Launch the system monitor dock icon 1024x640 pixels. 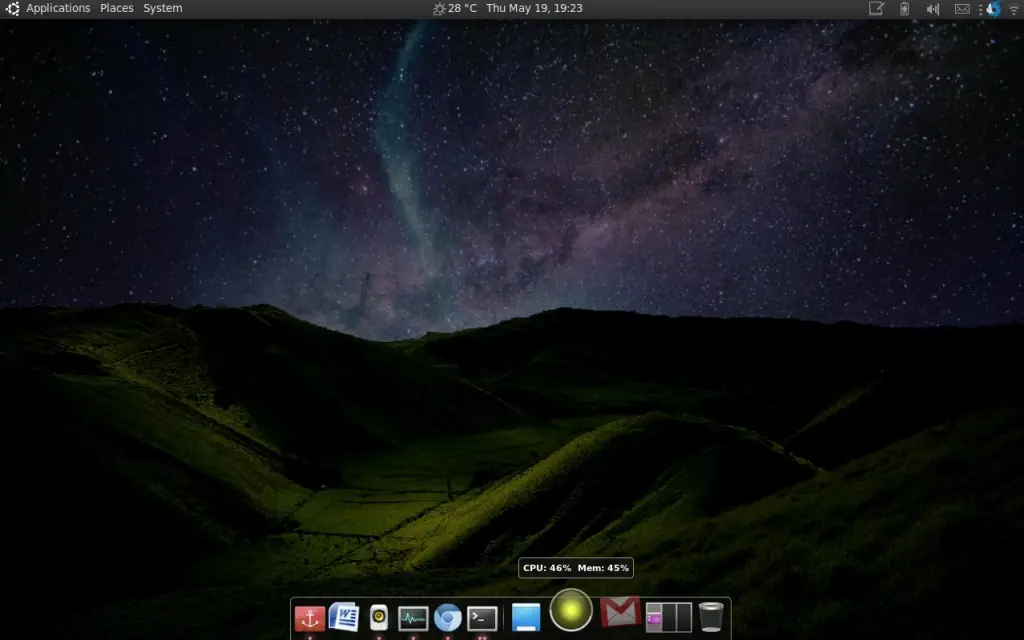point(413,618)
